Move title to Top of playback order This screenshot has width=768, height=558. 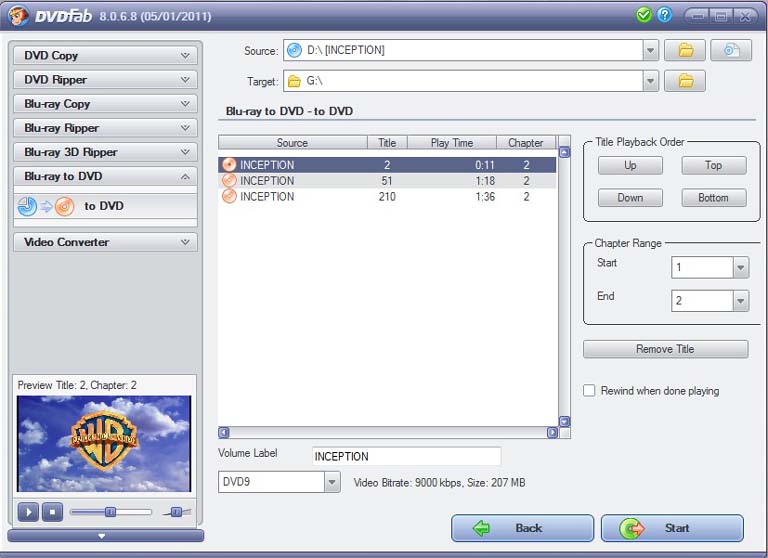tap(714, 165)
